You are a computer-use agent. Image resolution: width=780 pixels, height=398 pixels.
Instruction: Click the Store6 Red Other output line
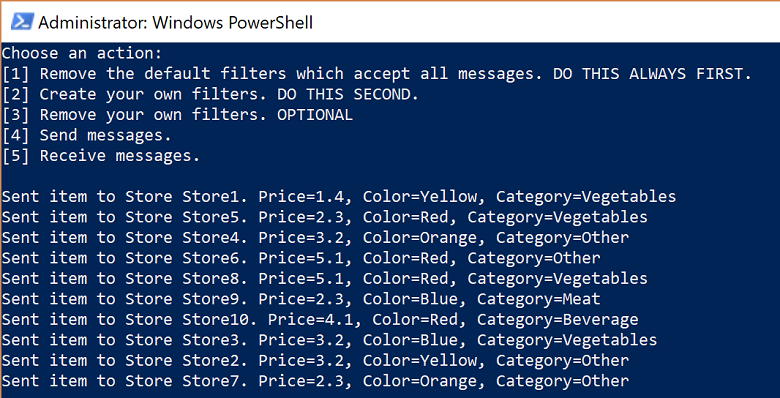click(x=301, y=258)
